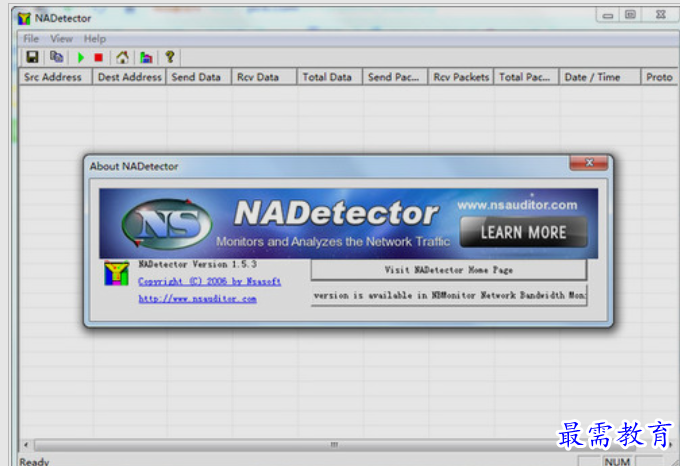
Task: Click the Home page house icon
Action: 122,57
